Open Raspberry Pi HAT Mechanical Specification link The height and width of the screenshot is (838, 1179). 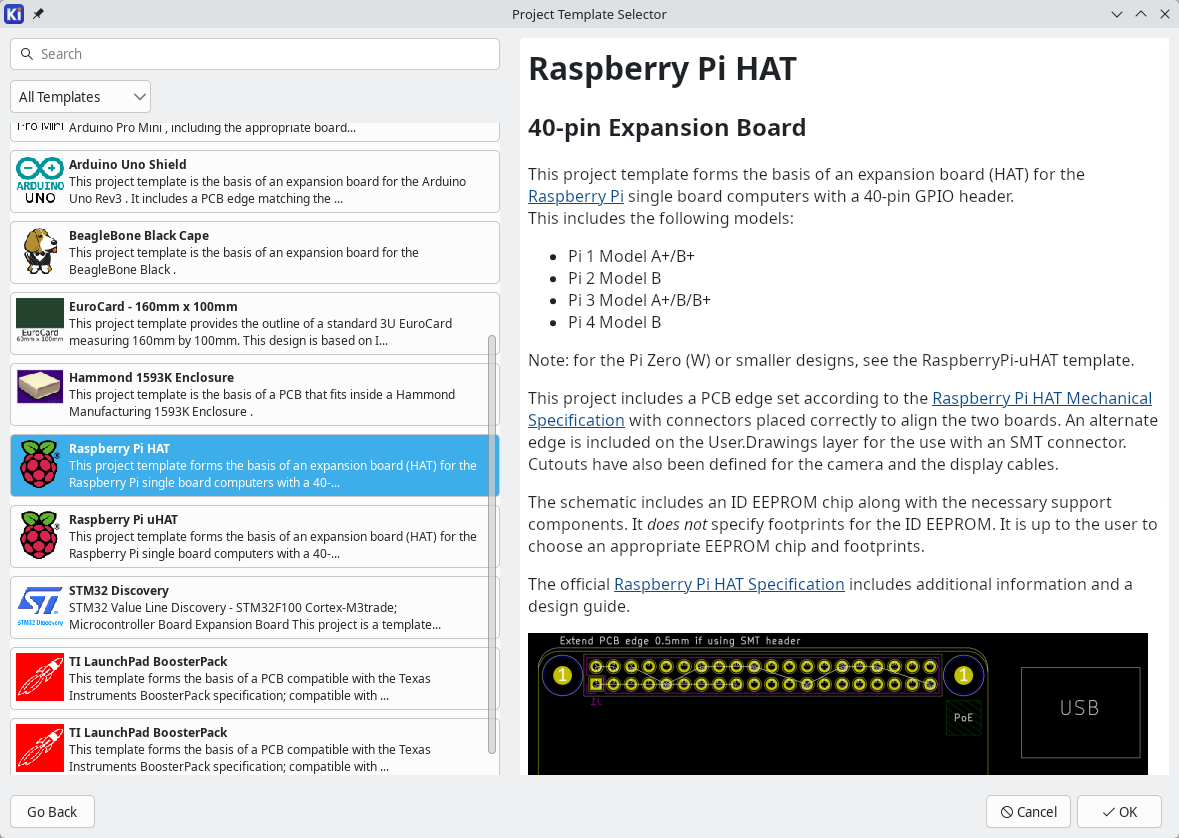(x=1041, y=398)
